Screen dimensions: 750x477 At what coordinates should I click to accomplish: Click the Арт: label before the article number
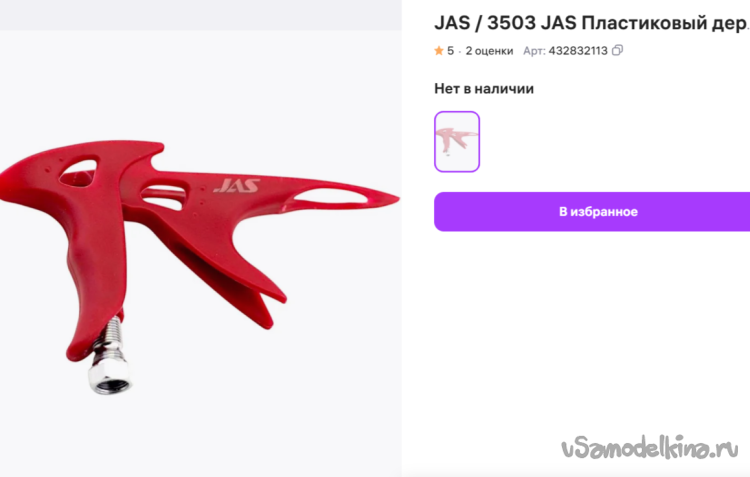tap(534, 51)
